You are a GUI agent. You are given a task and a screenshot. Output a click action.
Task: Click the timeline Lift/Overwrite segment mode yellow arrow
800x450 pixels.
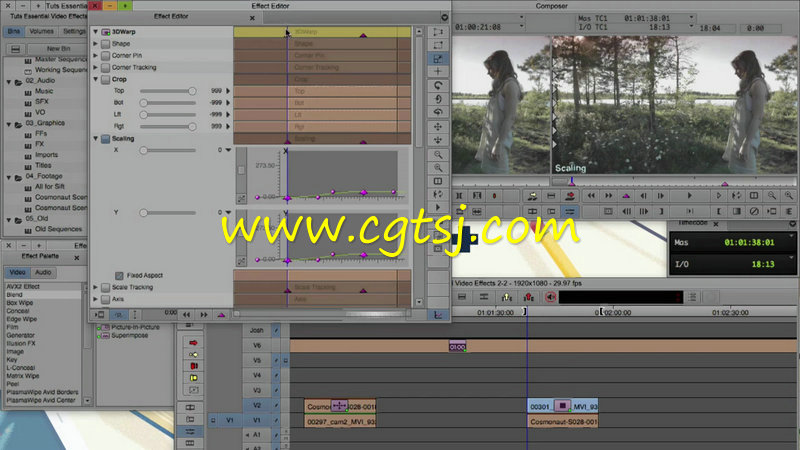507,297
